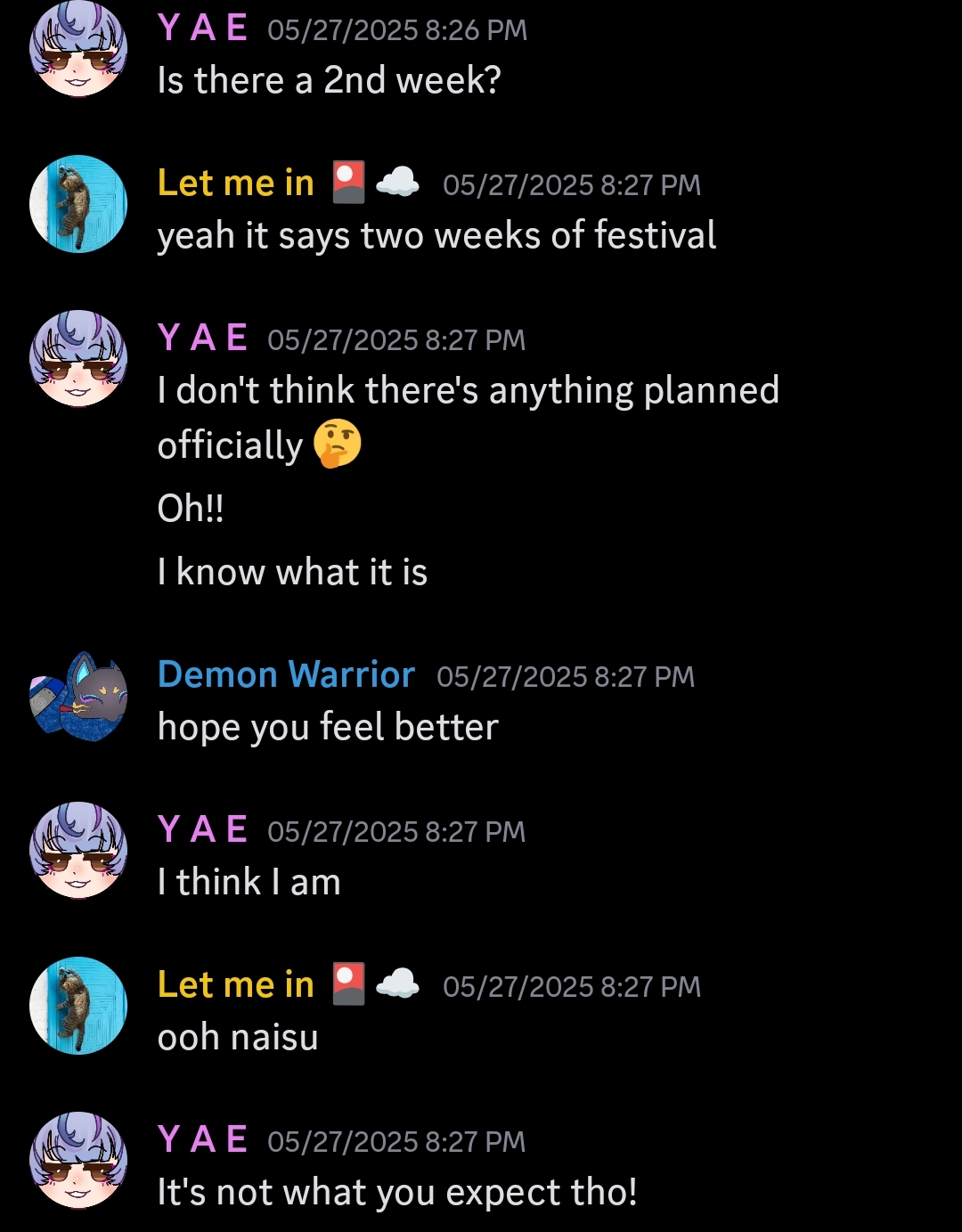The height and width of the screenshot is (1232, 962).
Task: Click the "Oh!!" message
Action: (x=191, y=509)
